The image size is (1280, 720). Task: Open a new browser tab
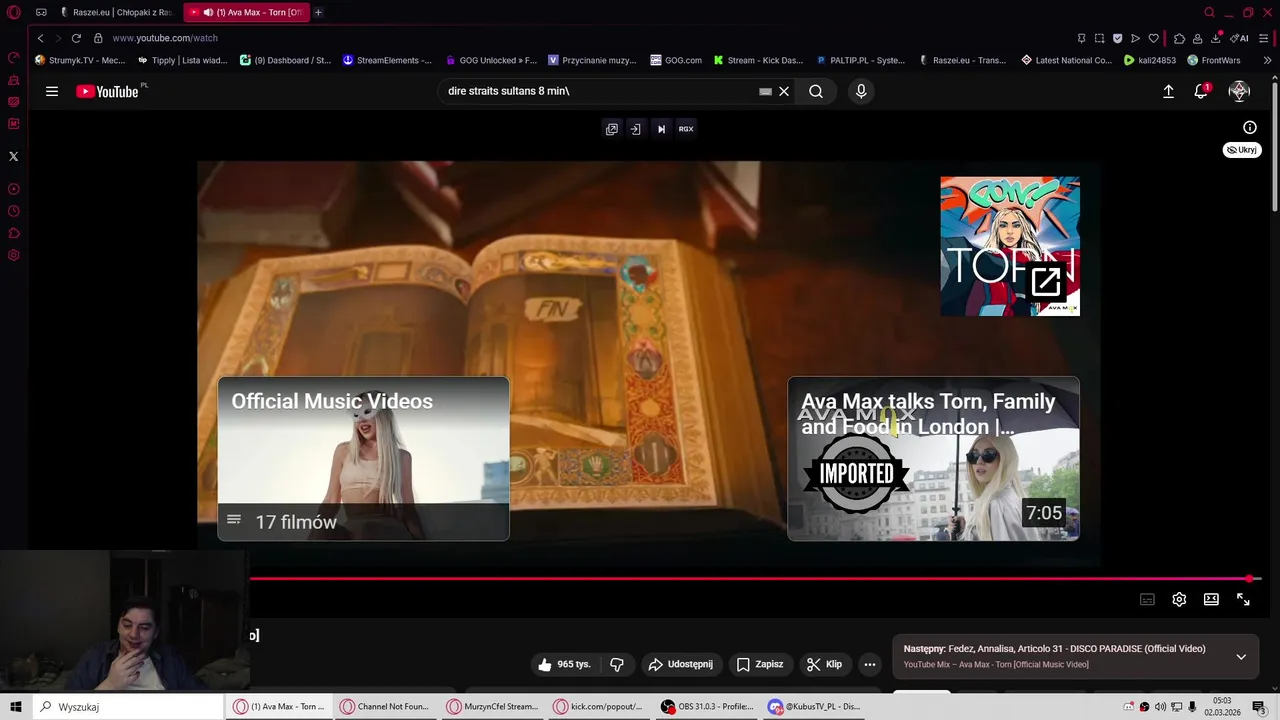(318, 12)
